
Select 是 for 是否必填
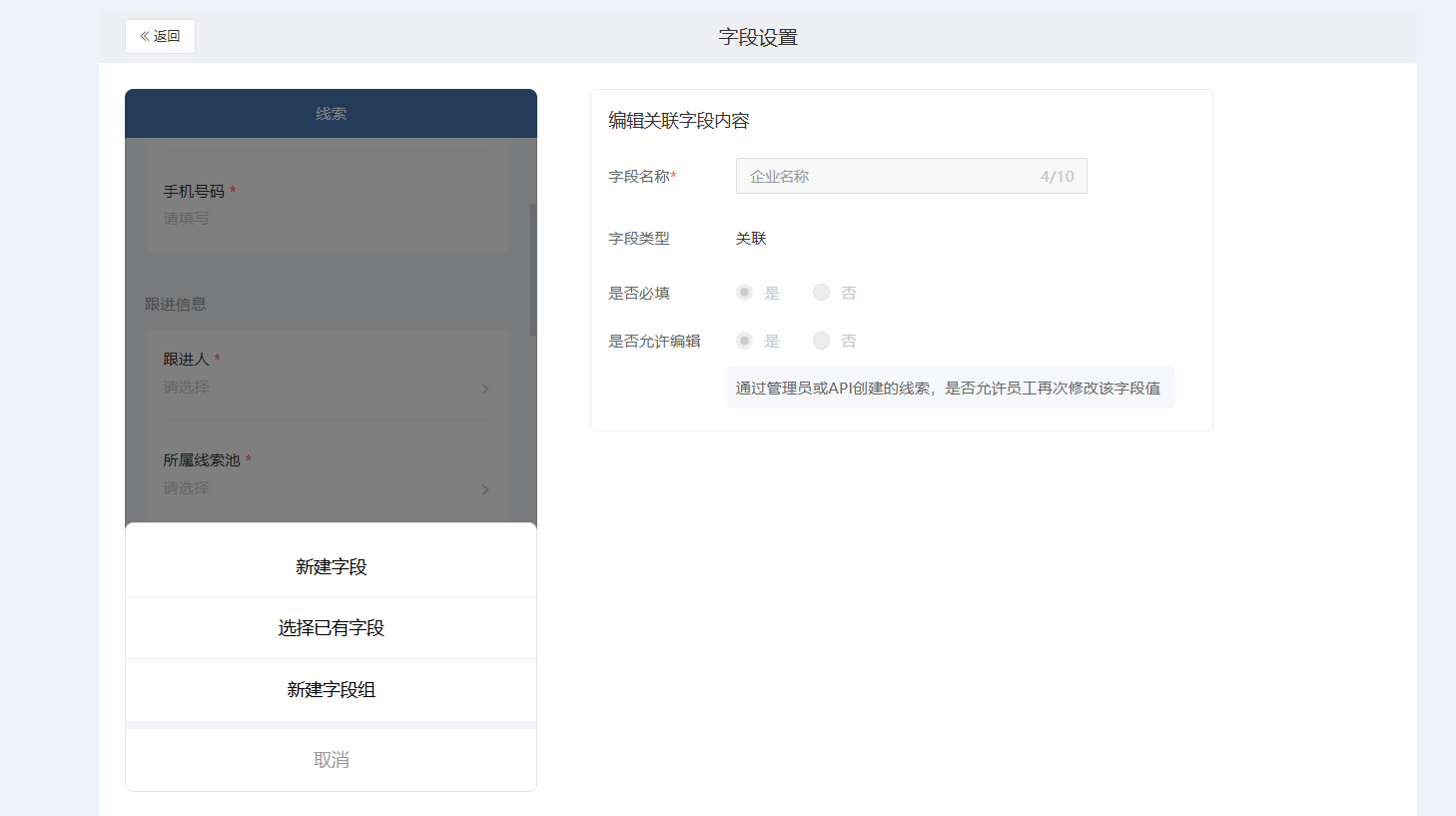744,293
